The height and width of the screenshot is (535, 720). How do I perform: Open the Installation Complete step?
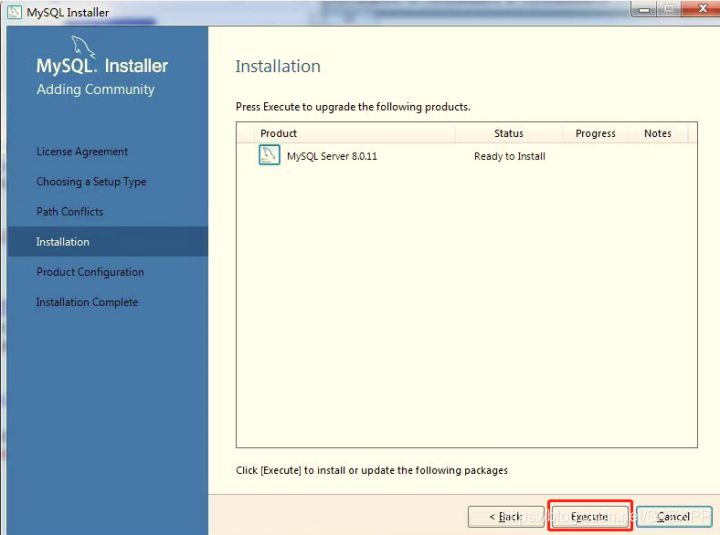click(87, 302)
